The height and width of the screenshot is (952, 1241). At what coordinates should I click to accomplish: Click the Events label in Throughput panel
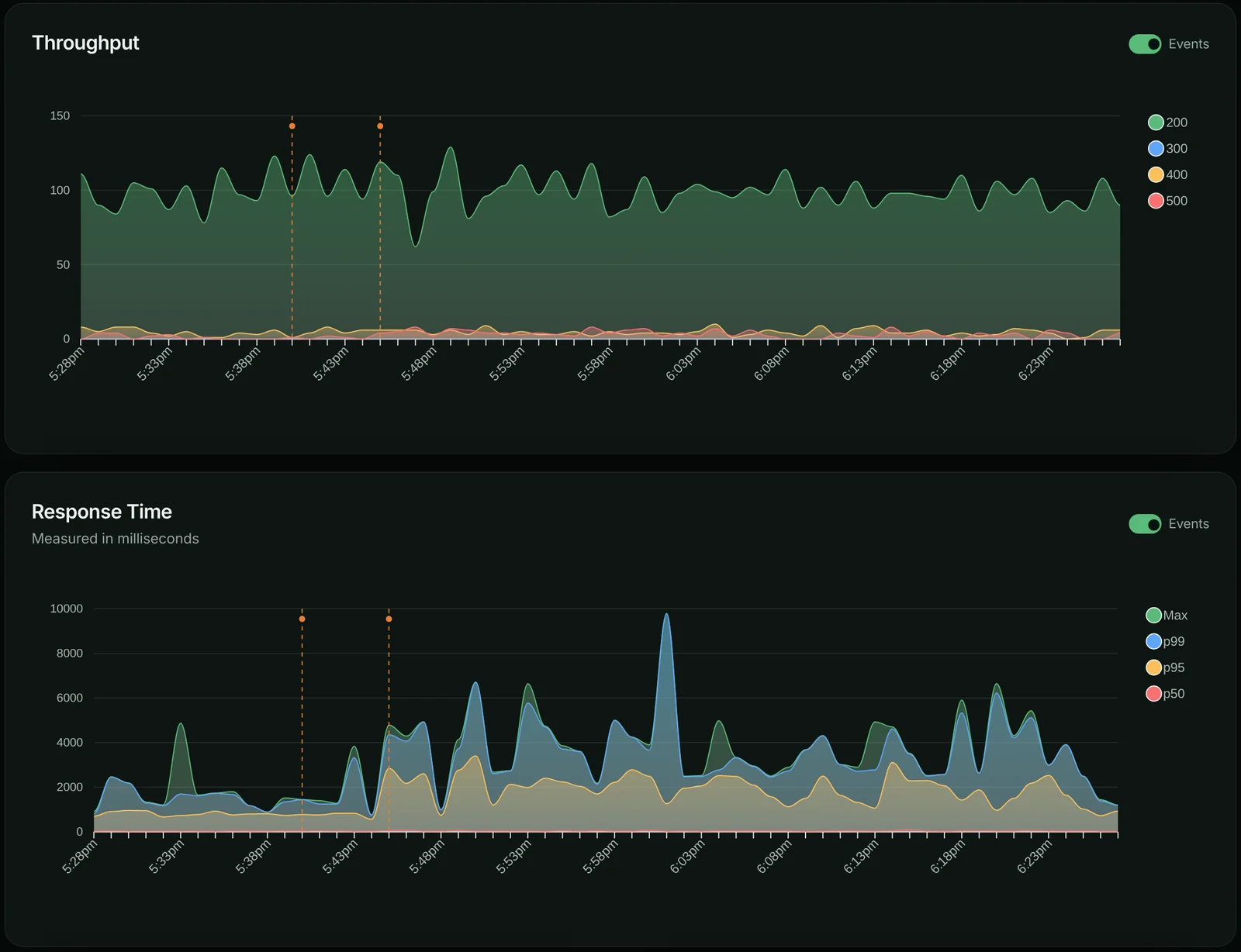pos(1188,44)
